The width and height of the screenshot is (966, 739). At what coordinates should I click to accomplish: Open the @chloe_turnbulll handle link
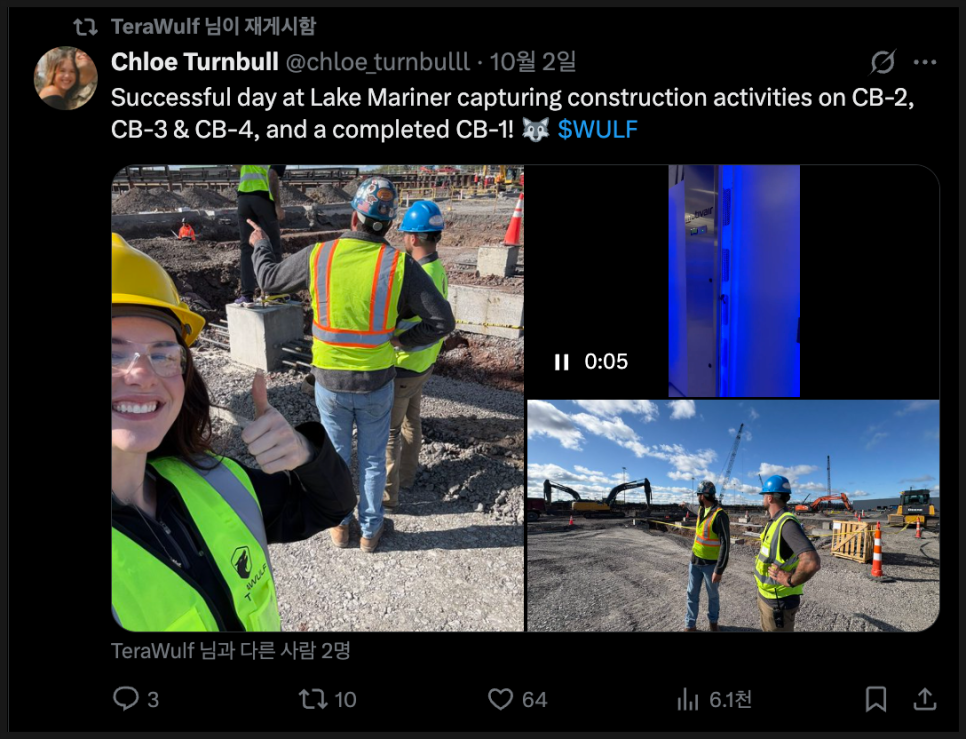click(378, 62)
